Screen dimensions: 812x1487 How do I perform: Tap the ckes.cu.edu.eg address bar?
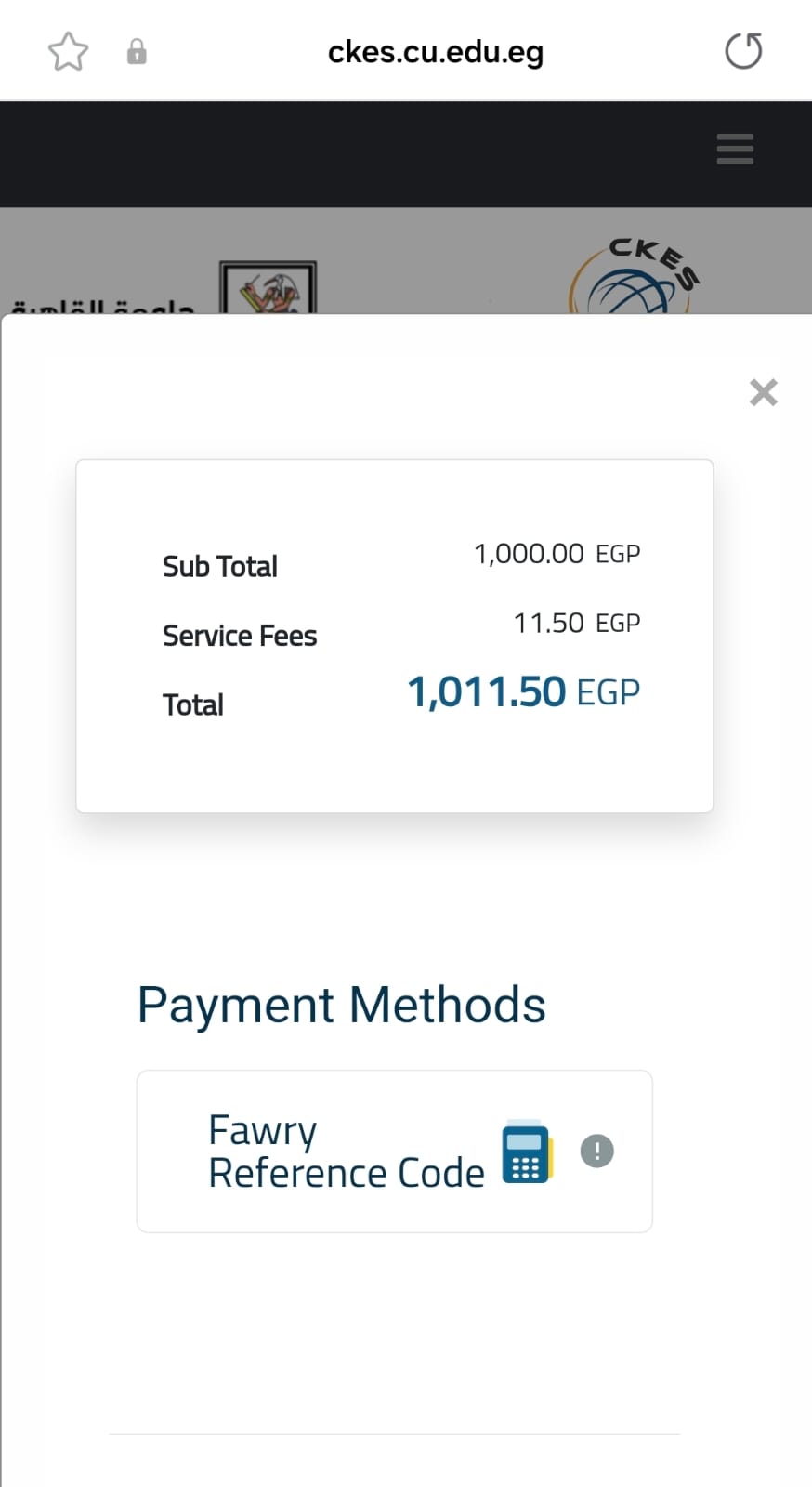(x=436, y=52)
